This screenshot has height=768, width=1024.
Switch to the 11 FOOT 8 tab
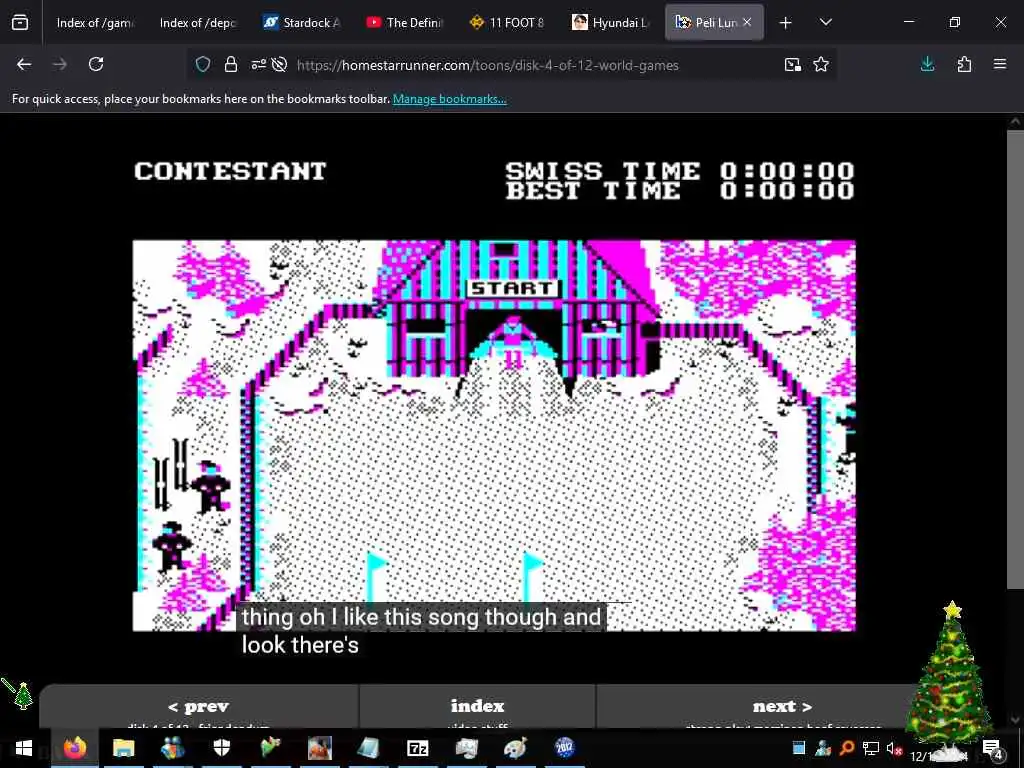507,22
